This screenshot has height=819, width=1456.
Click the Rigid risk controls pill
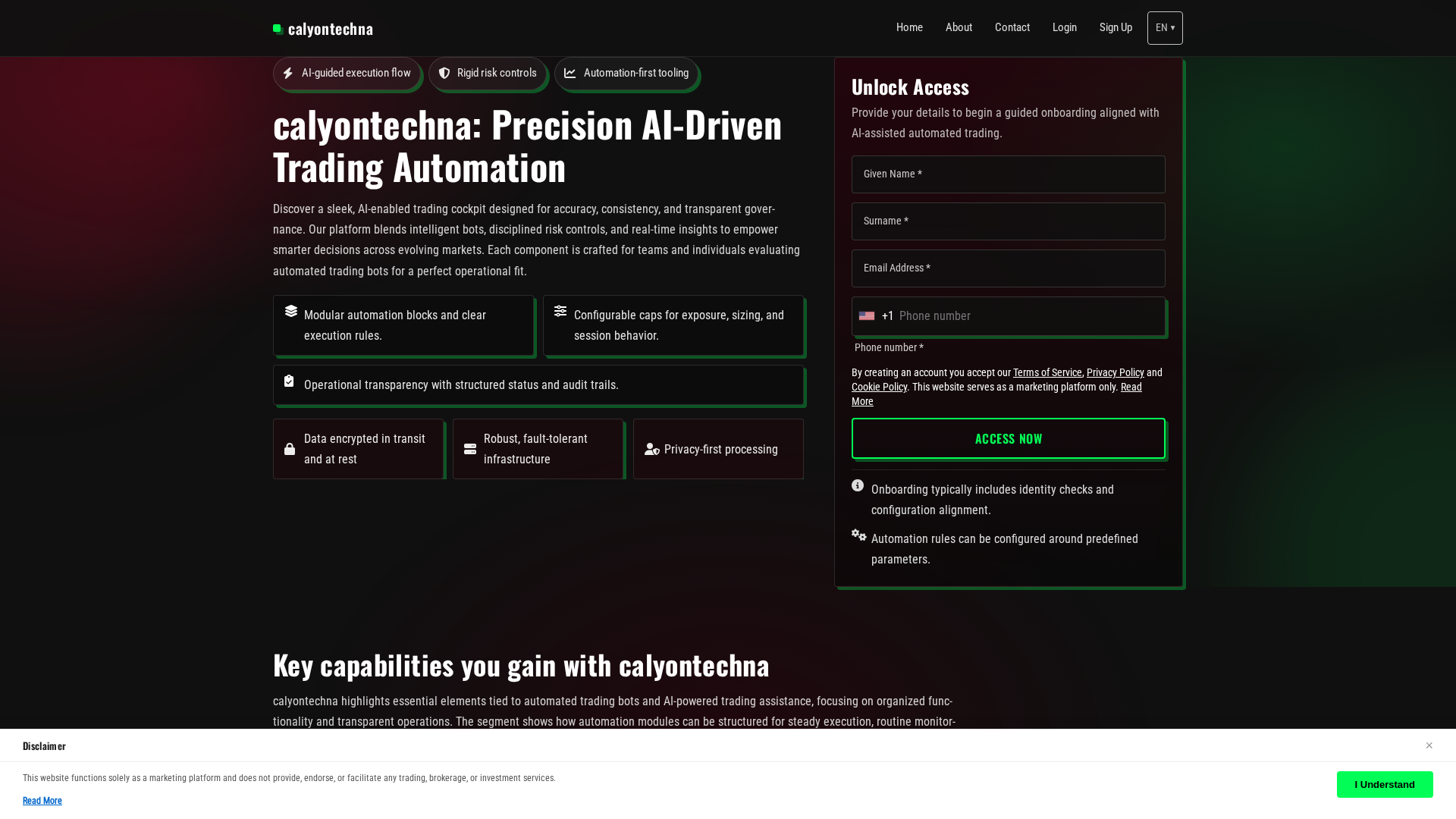(488, 74)
